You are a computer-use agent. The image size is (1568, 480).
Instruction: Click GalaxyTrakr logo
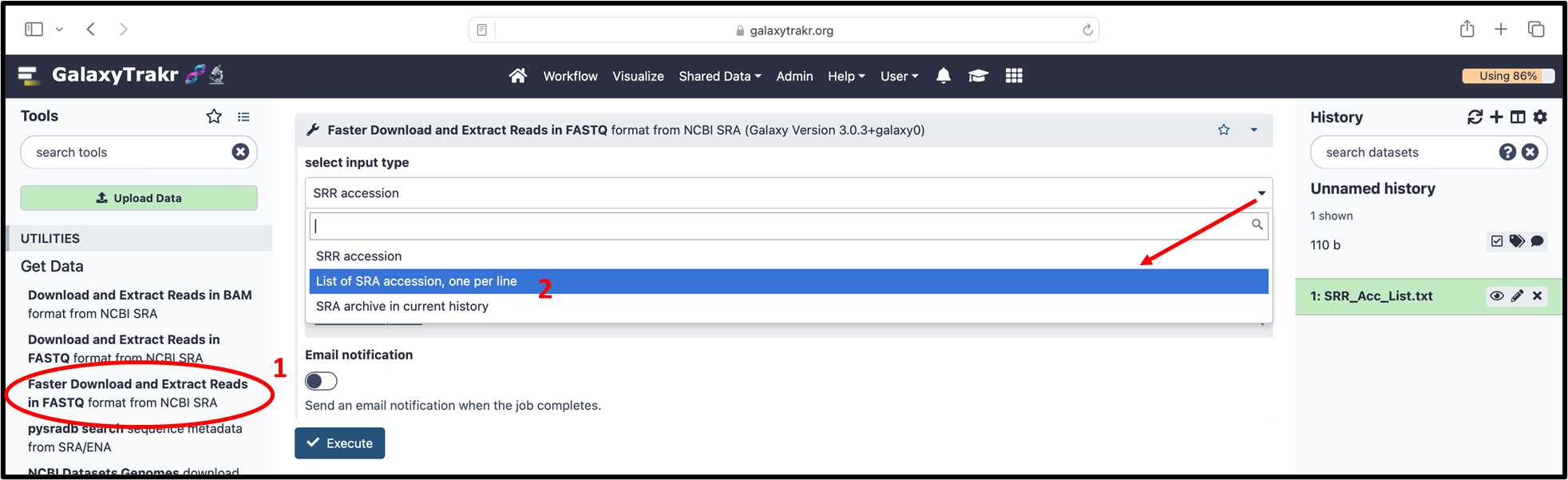(x=121, y=75)
